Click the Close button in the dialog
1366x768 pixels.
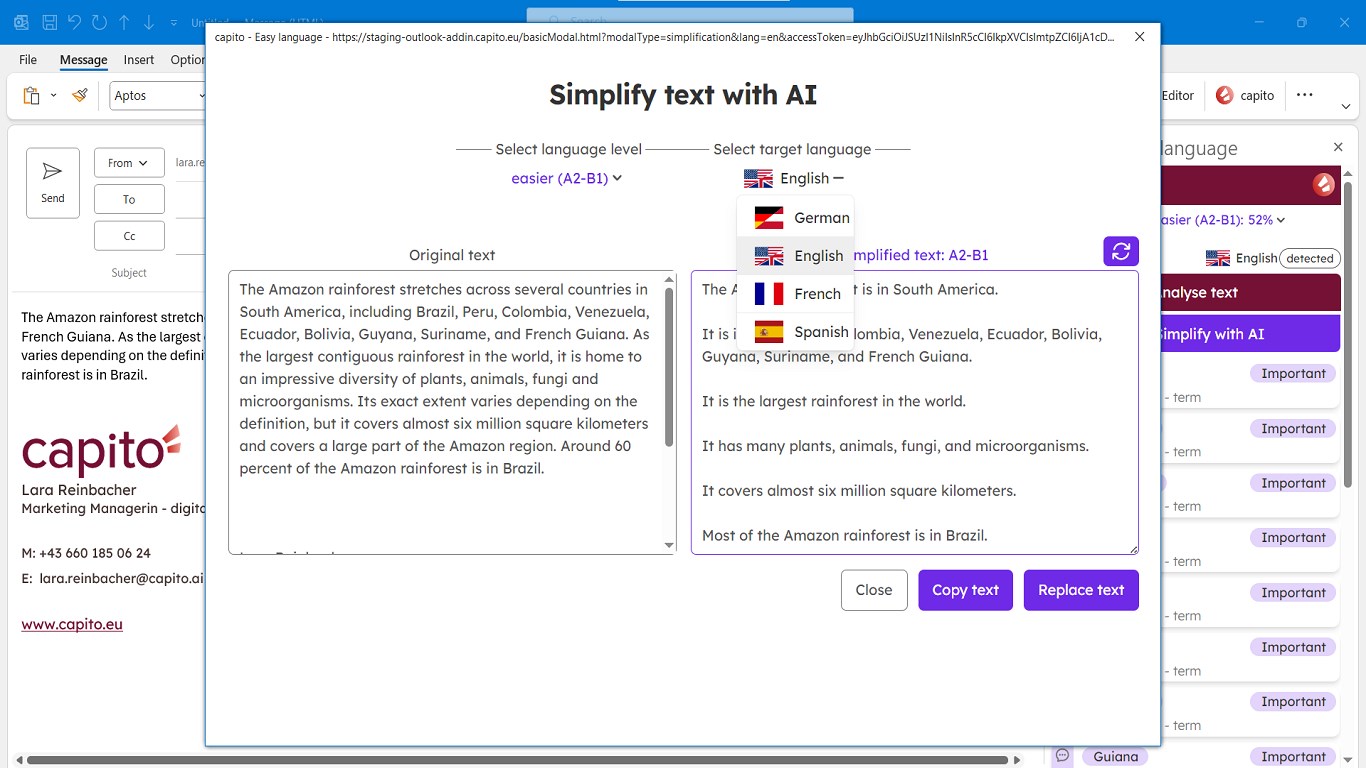click(874, 590)
